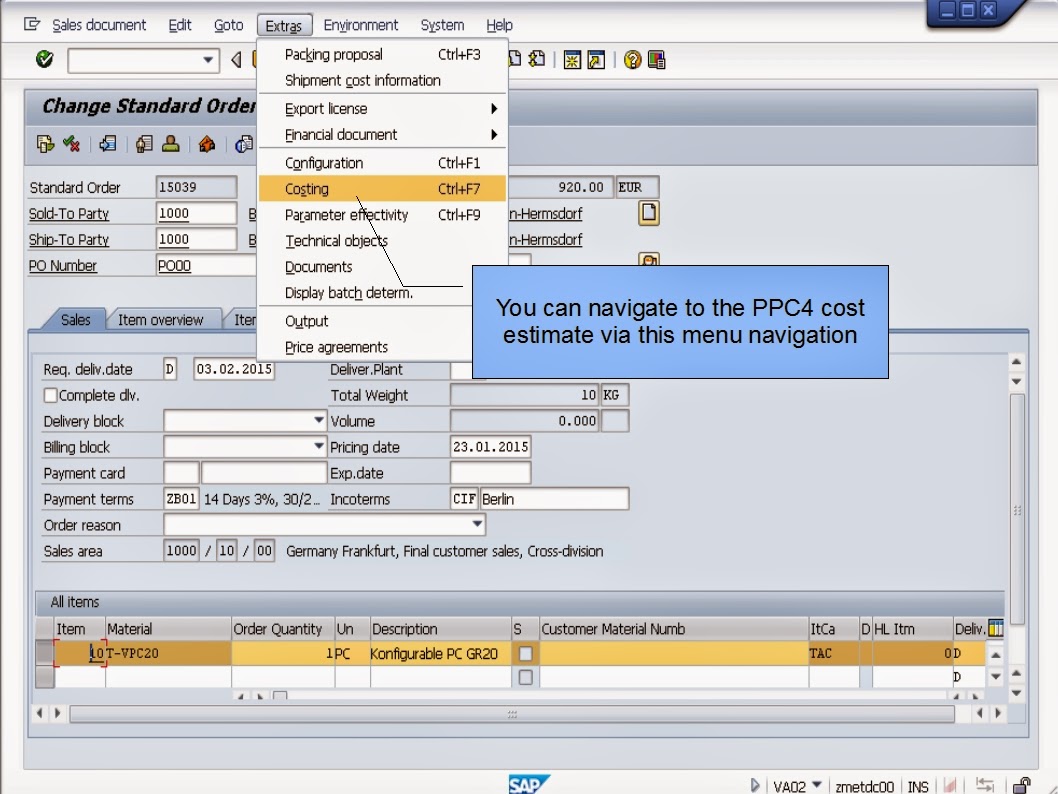Click the green Enter checkmark icon

[x=45, y=59]
